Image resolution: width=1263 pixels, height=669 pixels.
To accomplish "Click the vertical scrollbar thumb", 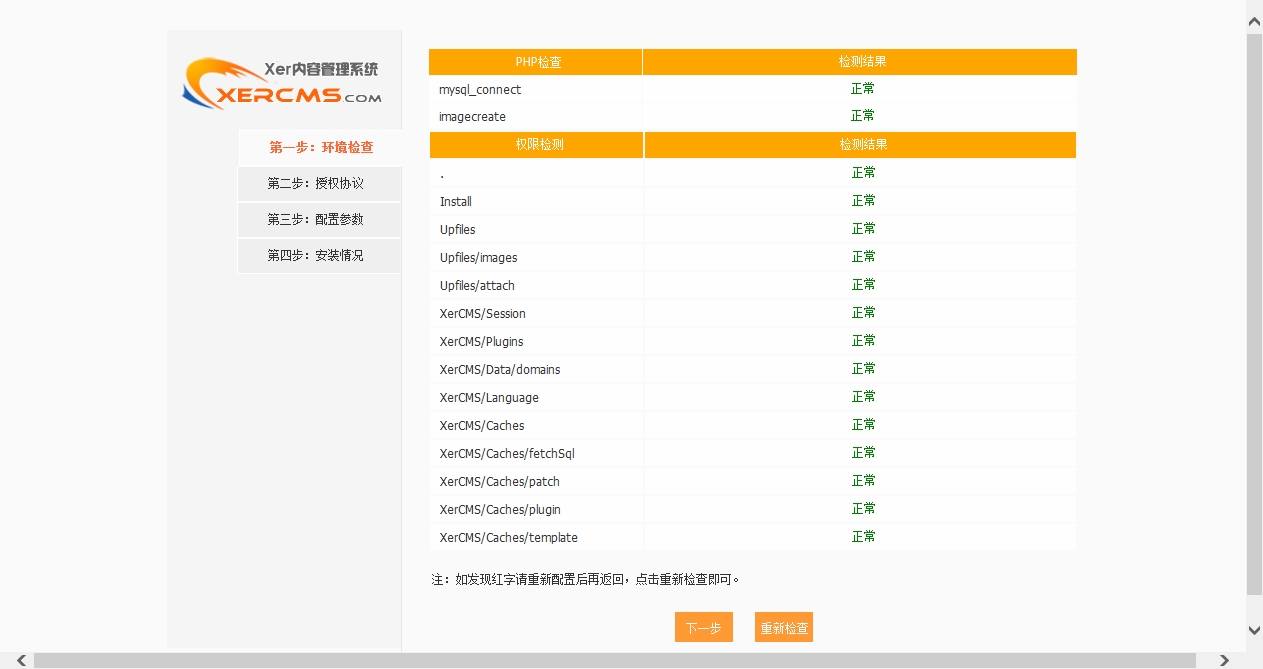I will pyautogui.click(x=1254, y=315).
